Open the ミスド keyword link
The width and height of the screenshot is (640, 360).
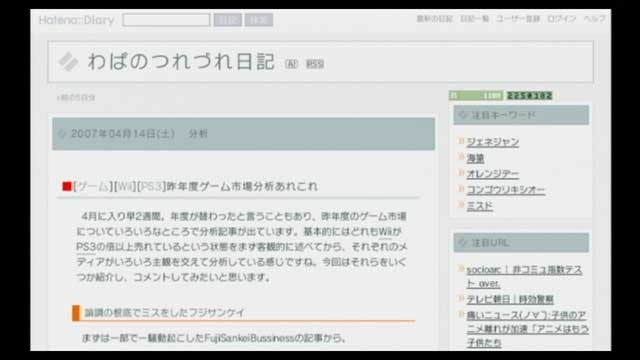click(480, 206)
